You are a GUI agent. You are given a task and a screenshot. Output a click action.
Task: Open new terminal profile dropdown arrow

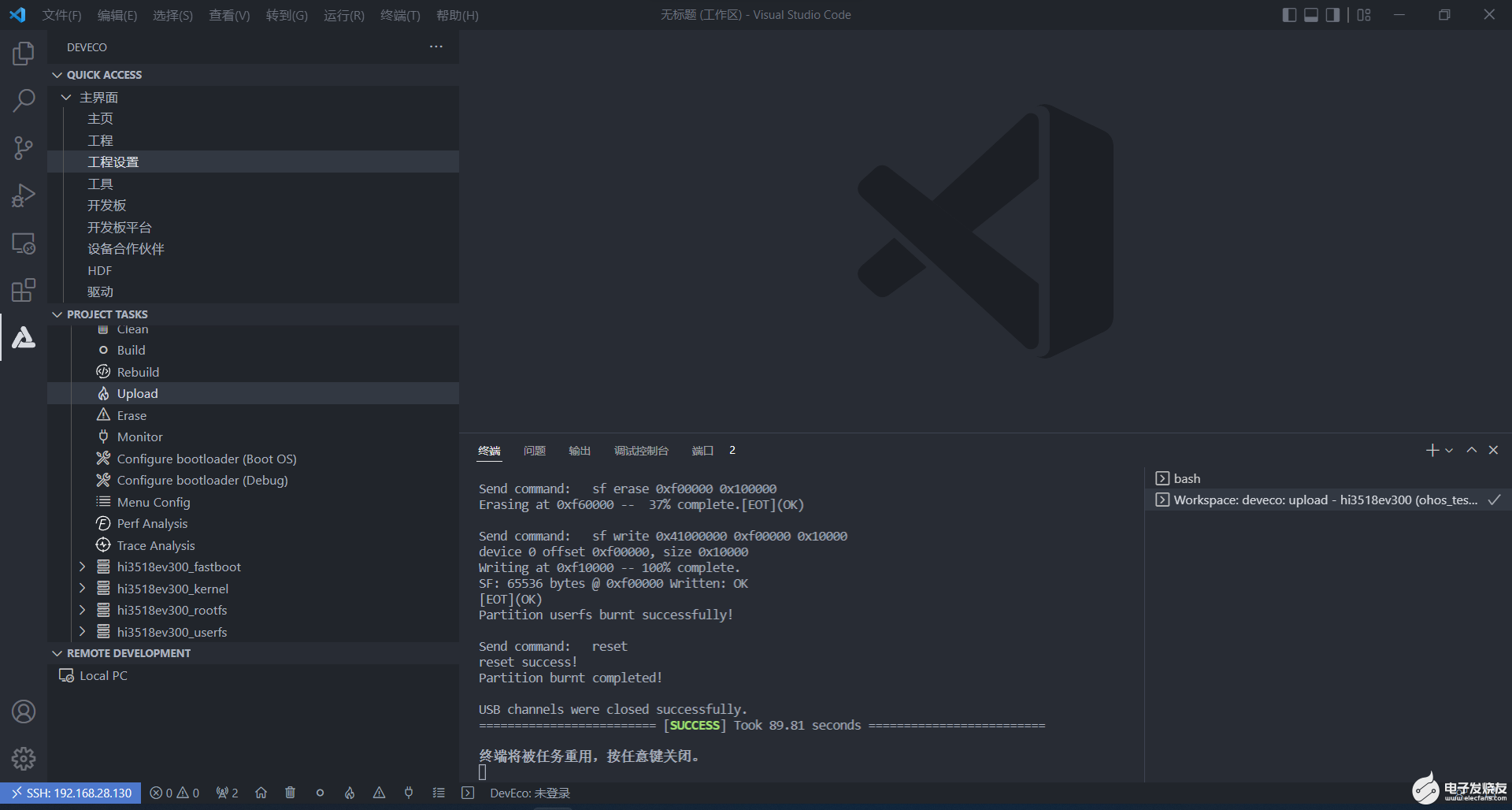[x=1449, y=451]
